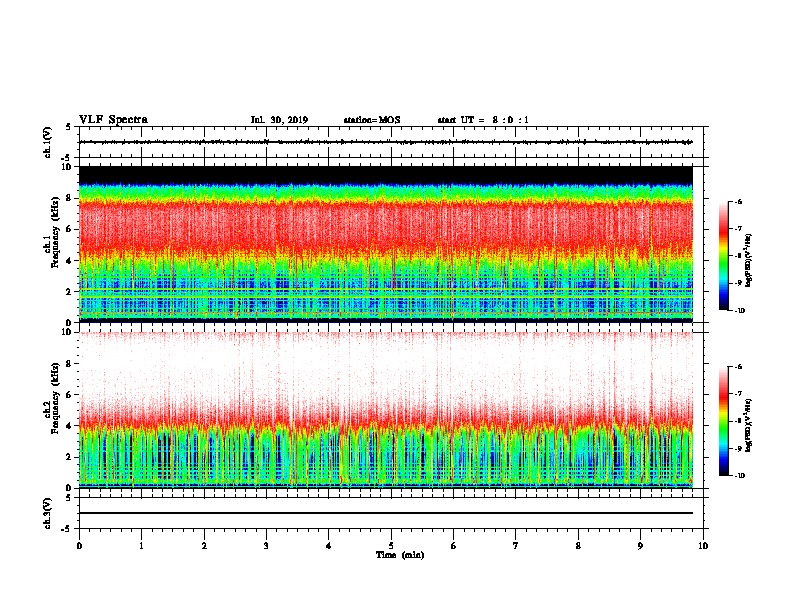Click the "-6" value on ch.2 colorbar
The height and width of the screenshot is (612, 792).
point(738,367)
